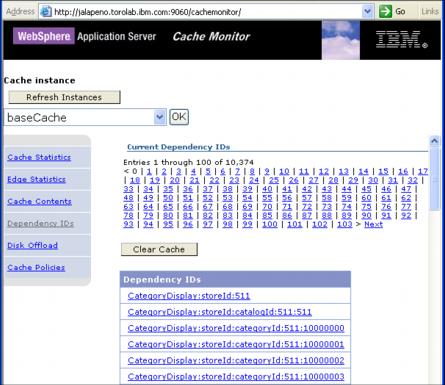445x385 pixels.
Task: Jump to page 47 of dependency IDs
Action: (406, 189)
